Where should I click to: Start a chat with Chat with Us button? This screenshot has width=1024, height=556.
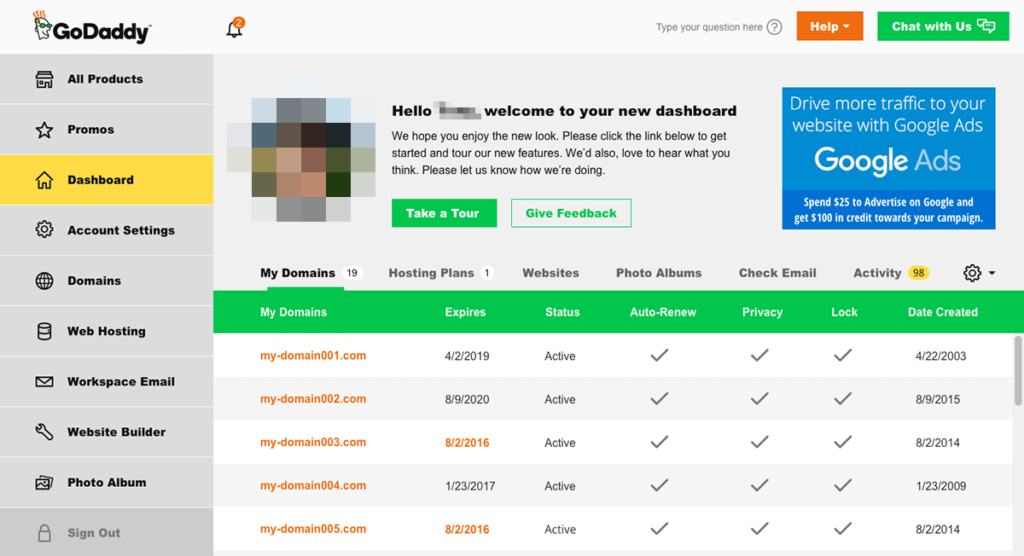(943, 26)
